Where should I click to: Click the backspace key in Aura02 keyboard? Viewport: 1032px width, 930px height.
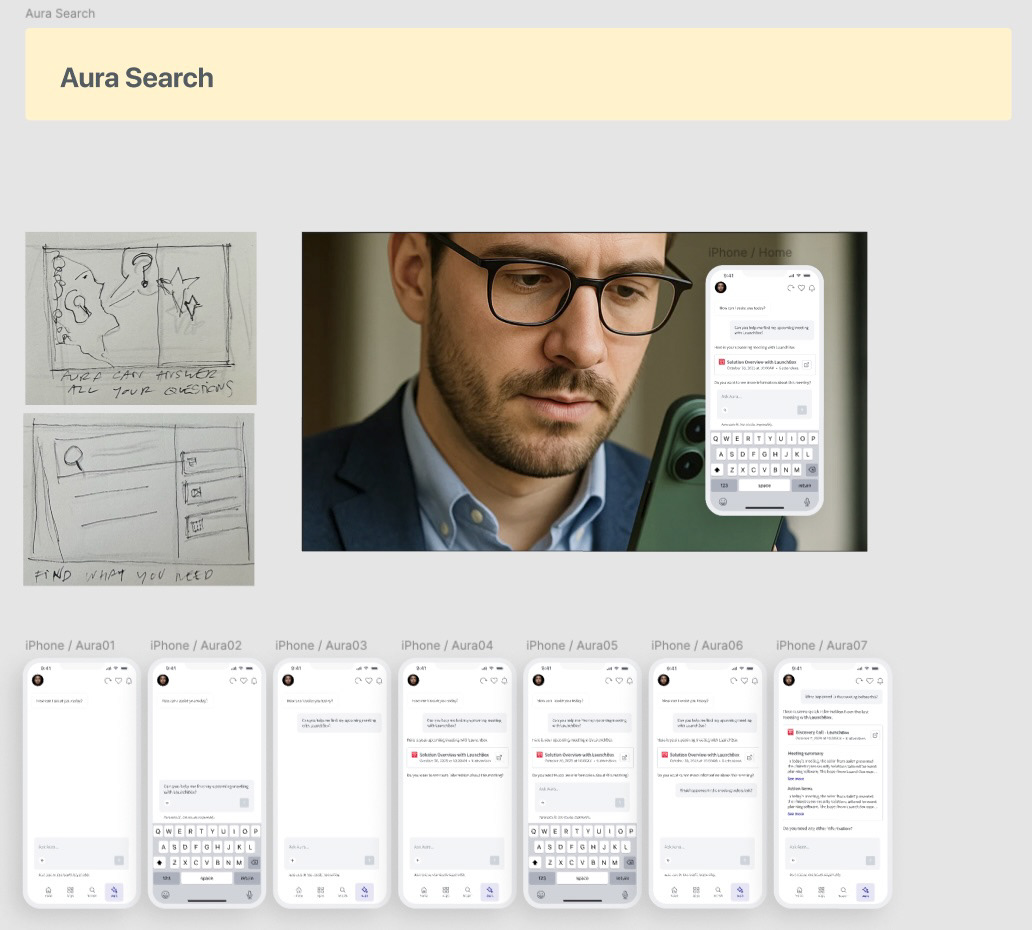255,862
